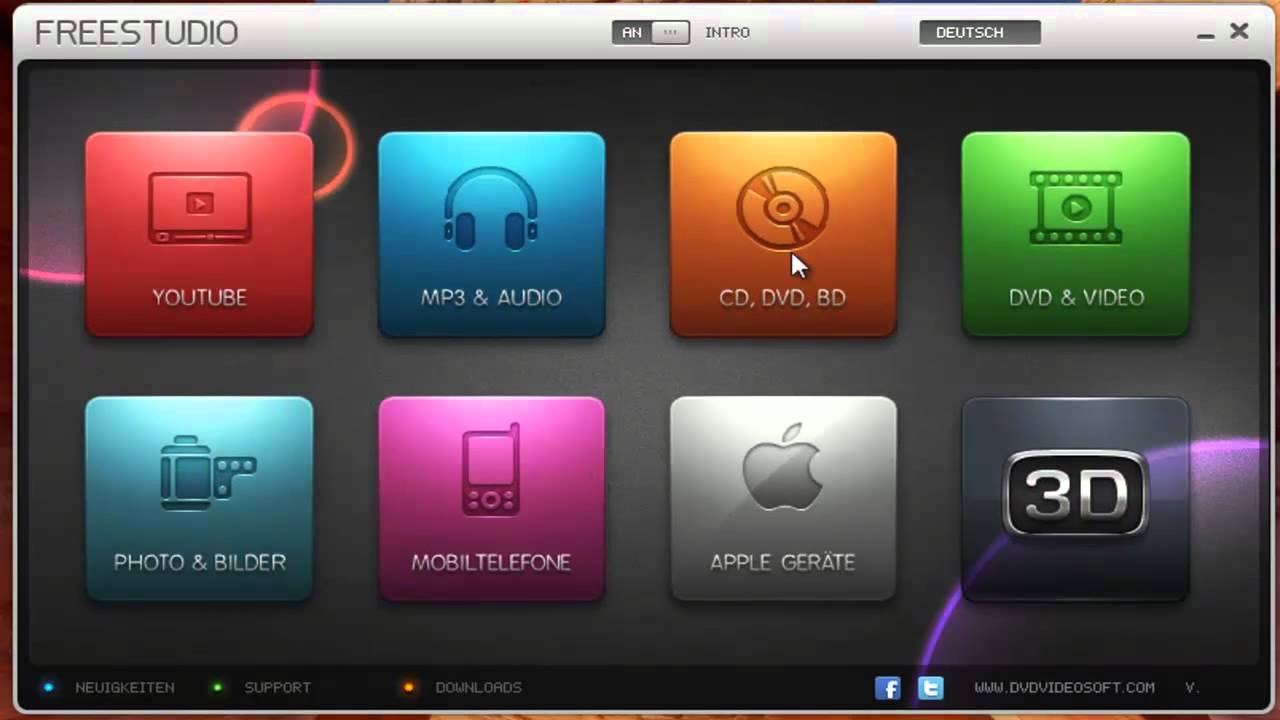Open the 3D tile

click(x=1076, y=499)
